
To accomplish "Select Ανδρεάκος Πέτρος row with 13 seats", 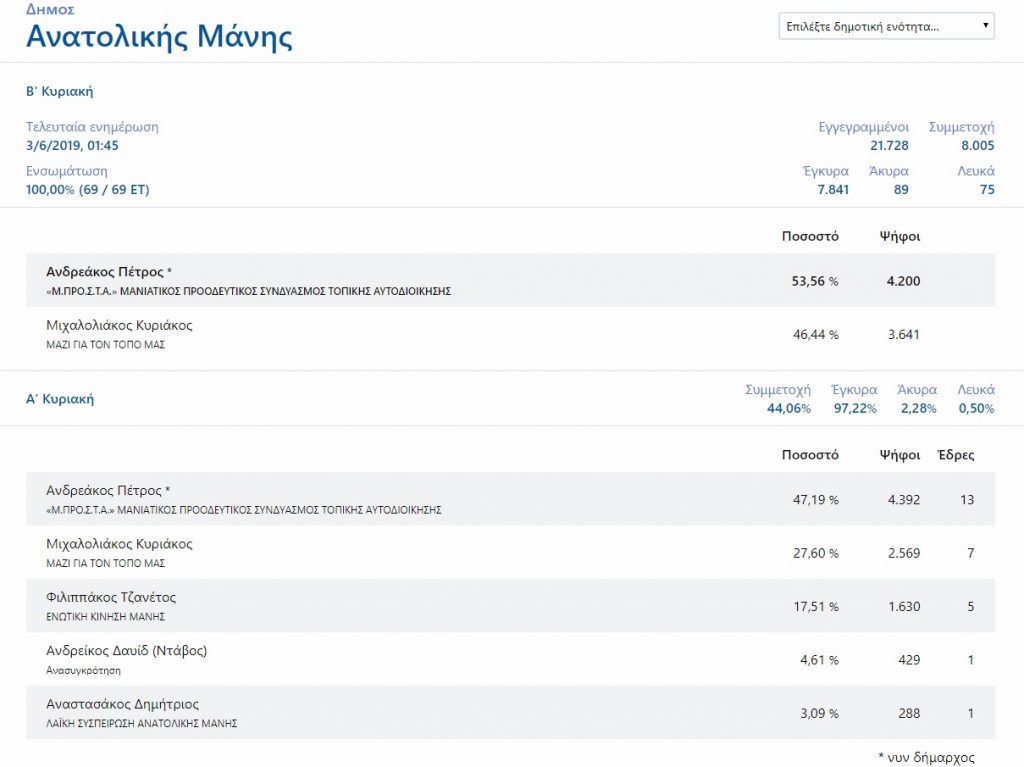I will [x=510, y=499].
